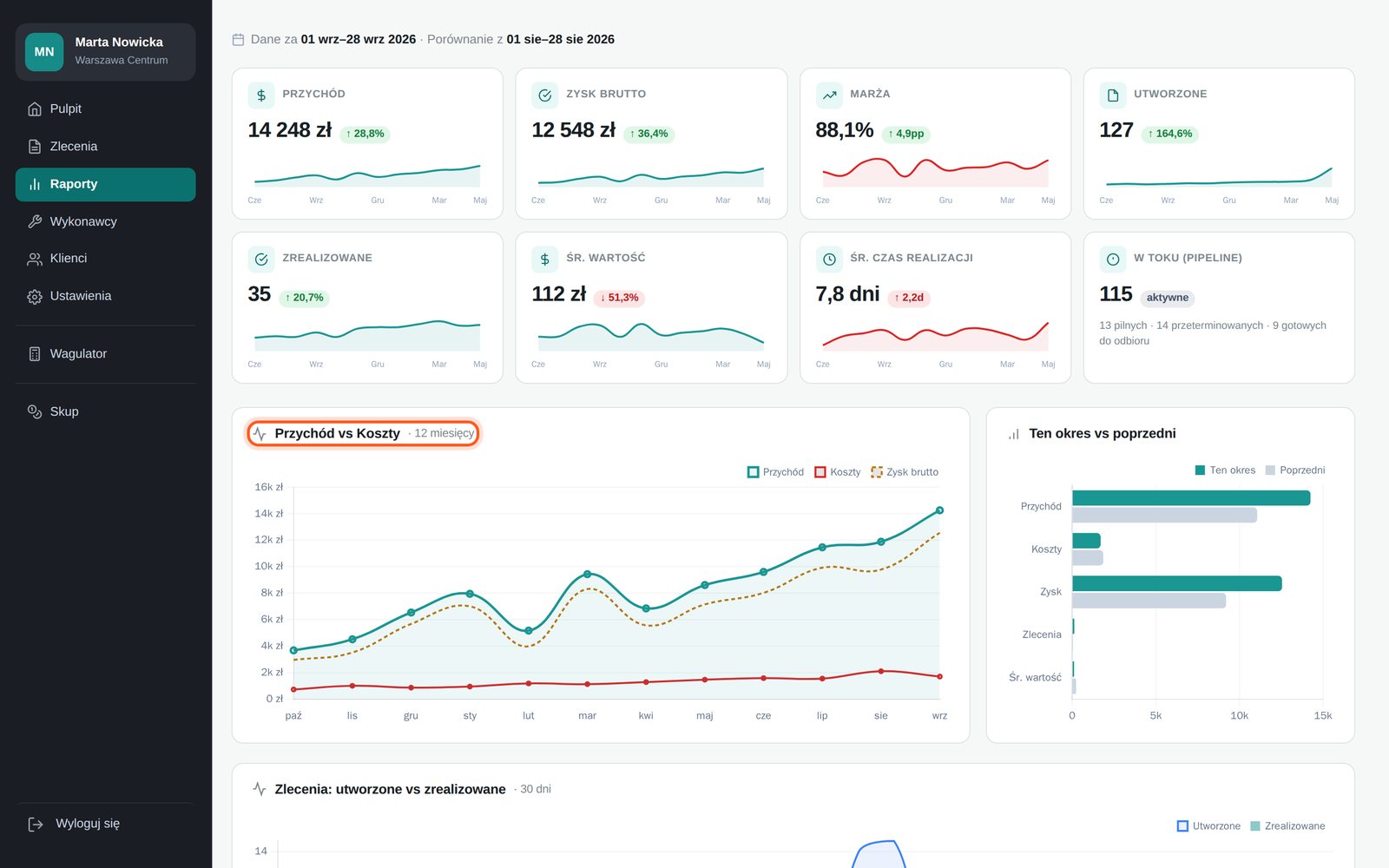Click the alert icon on W toku card
This screenshot has height=868, width=1389.
(1113, 259)
